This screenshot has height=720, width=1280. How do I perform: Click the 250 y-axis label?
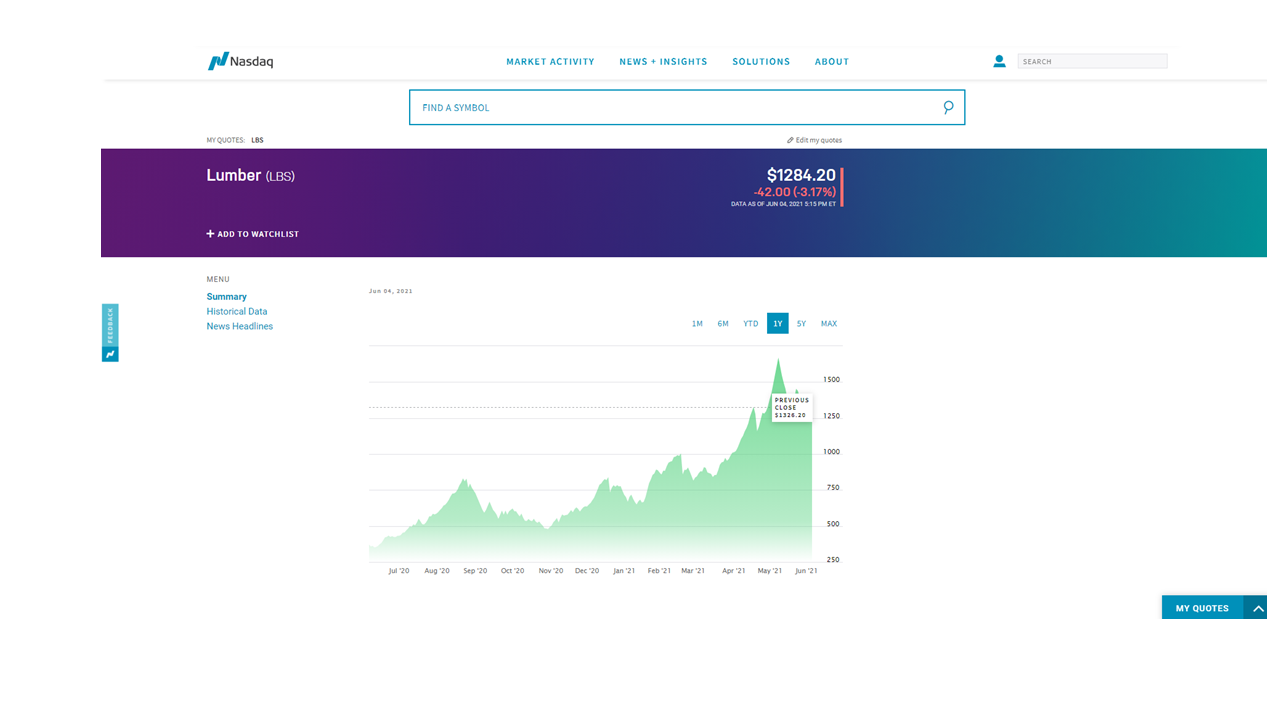point(833,560)
